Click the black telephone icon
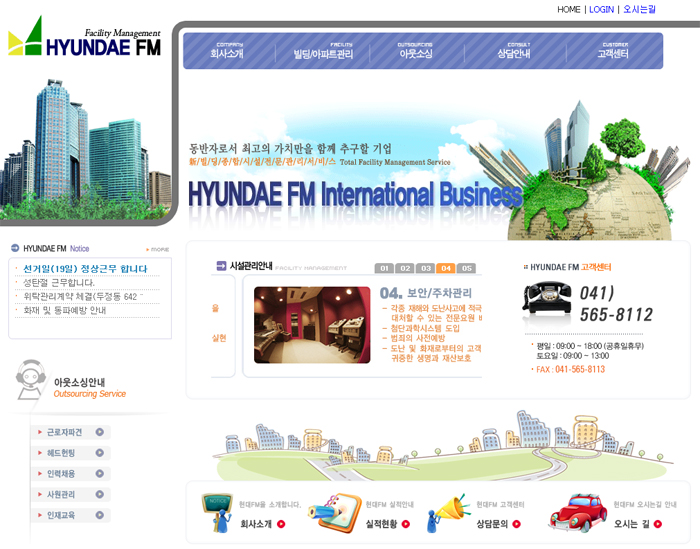 546,300
